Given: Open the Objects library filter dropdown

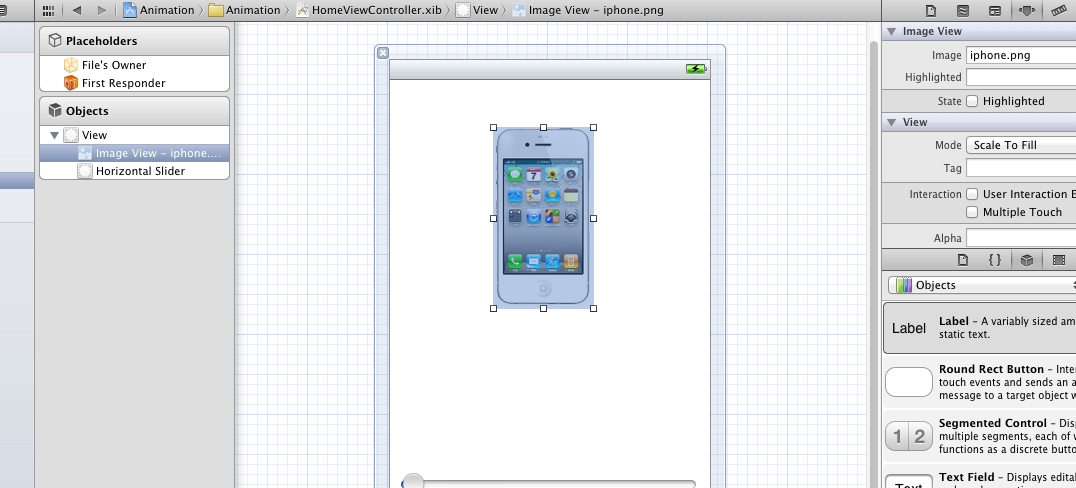Looking at the screenshot, I should point(982,285).
